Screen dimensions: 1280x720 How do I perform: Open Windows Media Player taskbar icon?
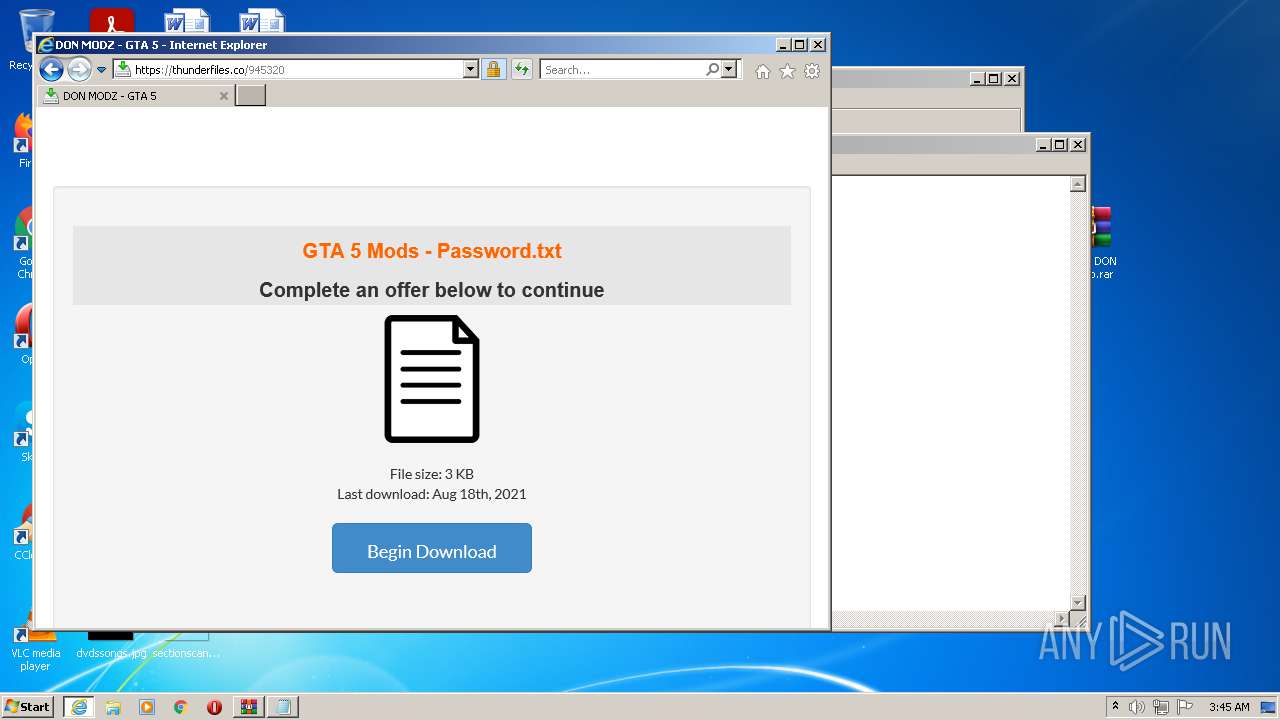pyautogui.click(x=147, y=707)
